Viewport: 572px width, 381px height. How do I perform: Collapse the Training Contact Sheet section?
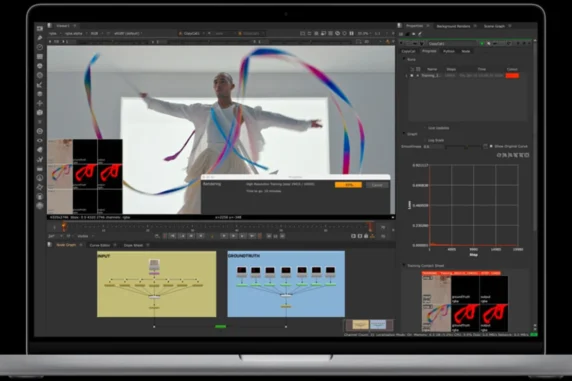[x=404, y=266]
